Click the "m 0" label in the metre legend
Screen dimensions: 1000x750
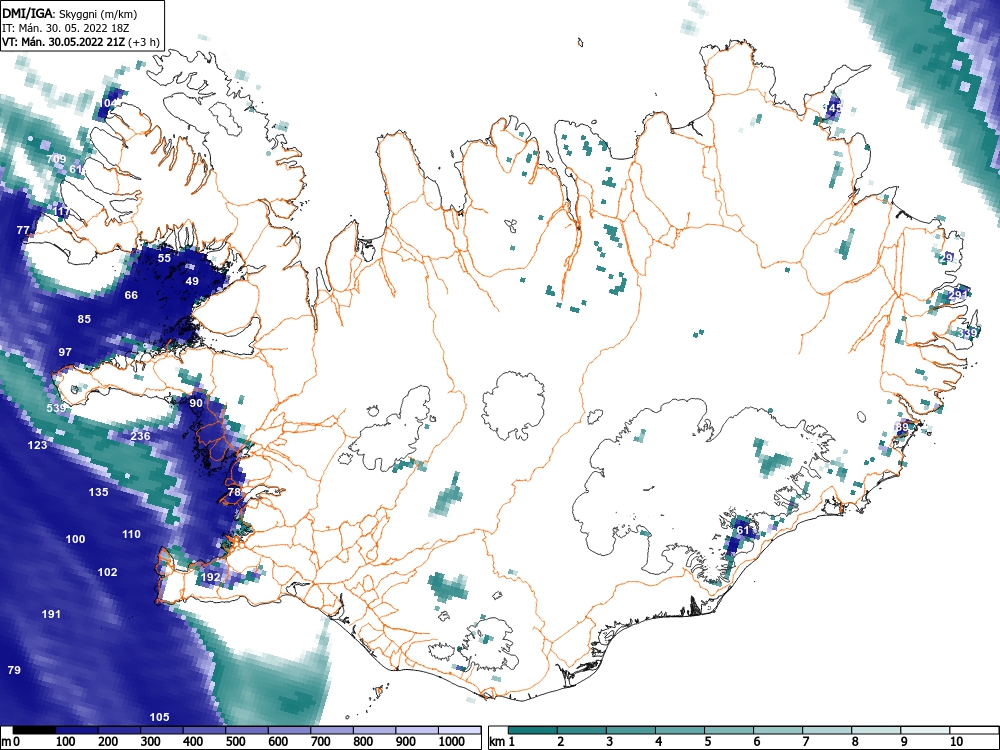click(11, 742)
